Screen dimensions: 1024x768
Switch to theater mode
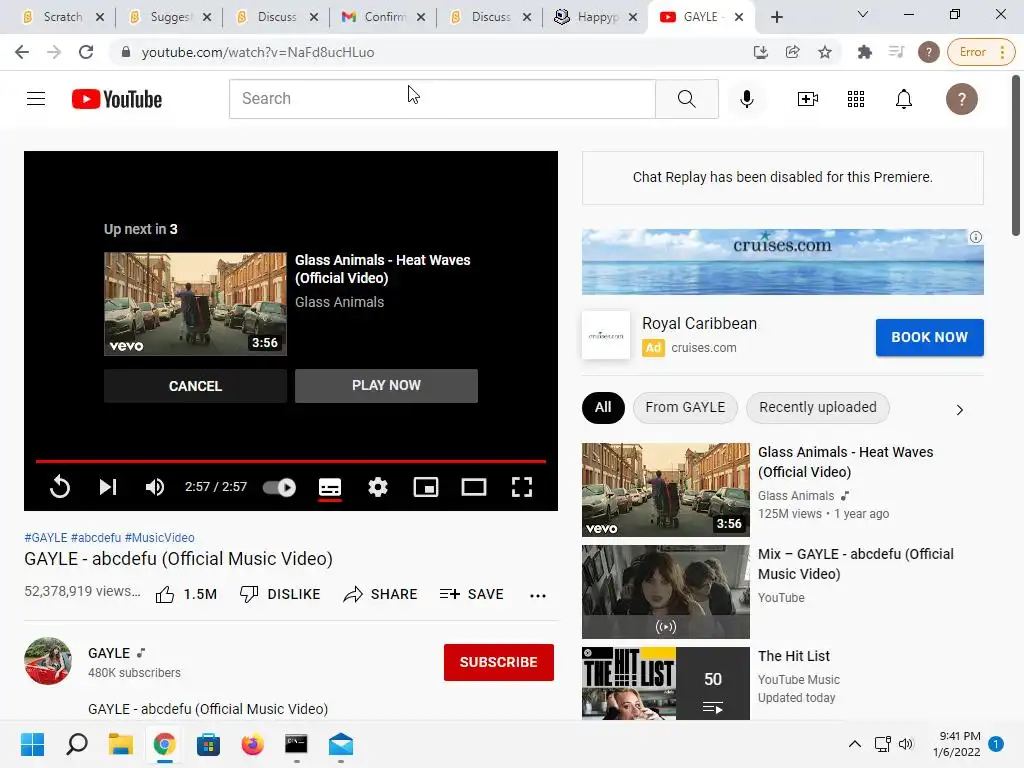[x=474, y=487]
